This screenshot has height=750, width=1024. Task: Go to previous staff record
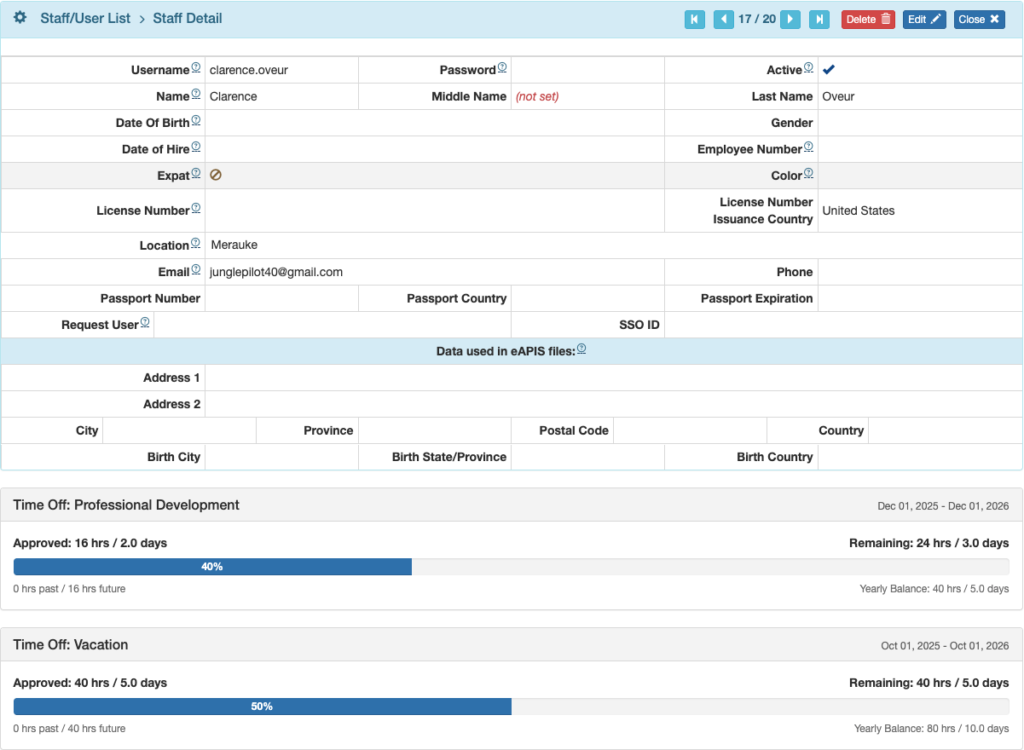pos(723,19)
